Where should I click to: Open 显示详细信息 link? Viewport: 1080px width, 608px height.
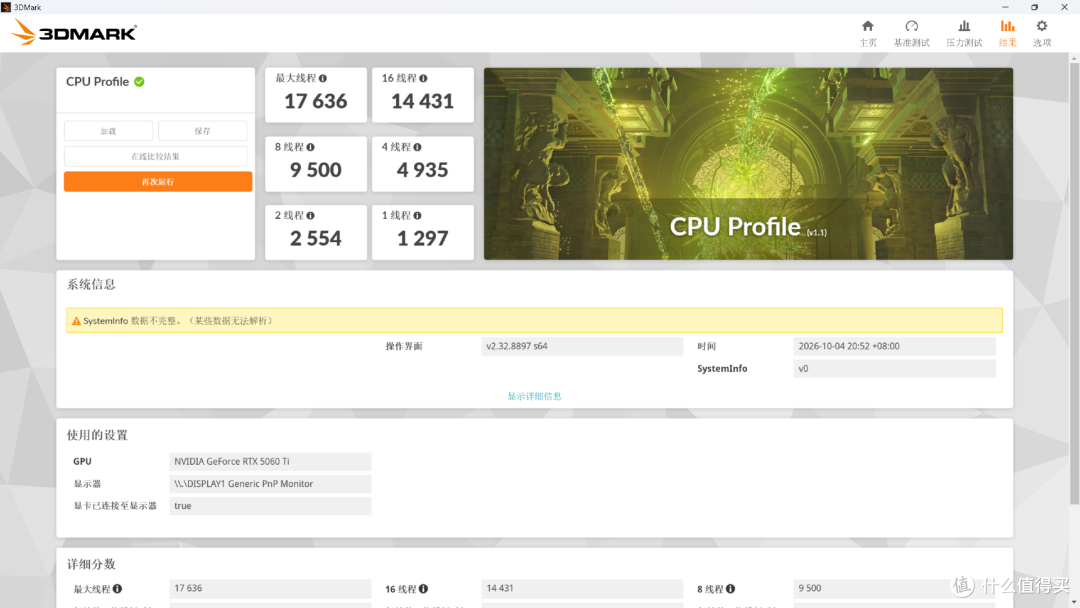[x=534, y=396]
